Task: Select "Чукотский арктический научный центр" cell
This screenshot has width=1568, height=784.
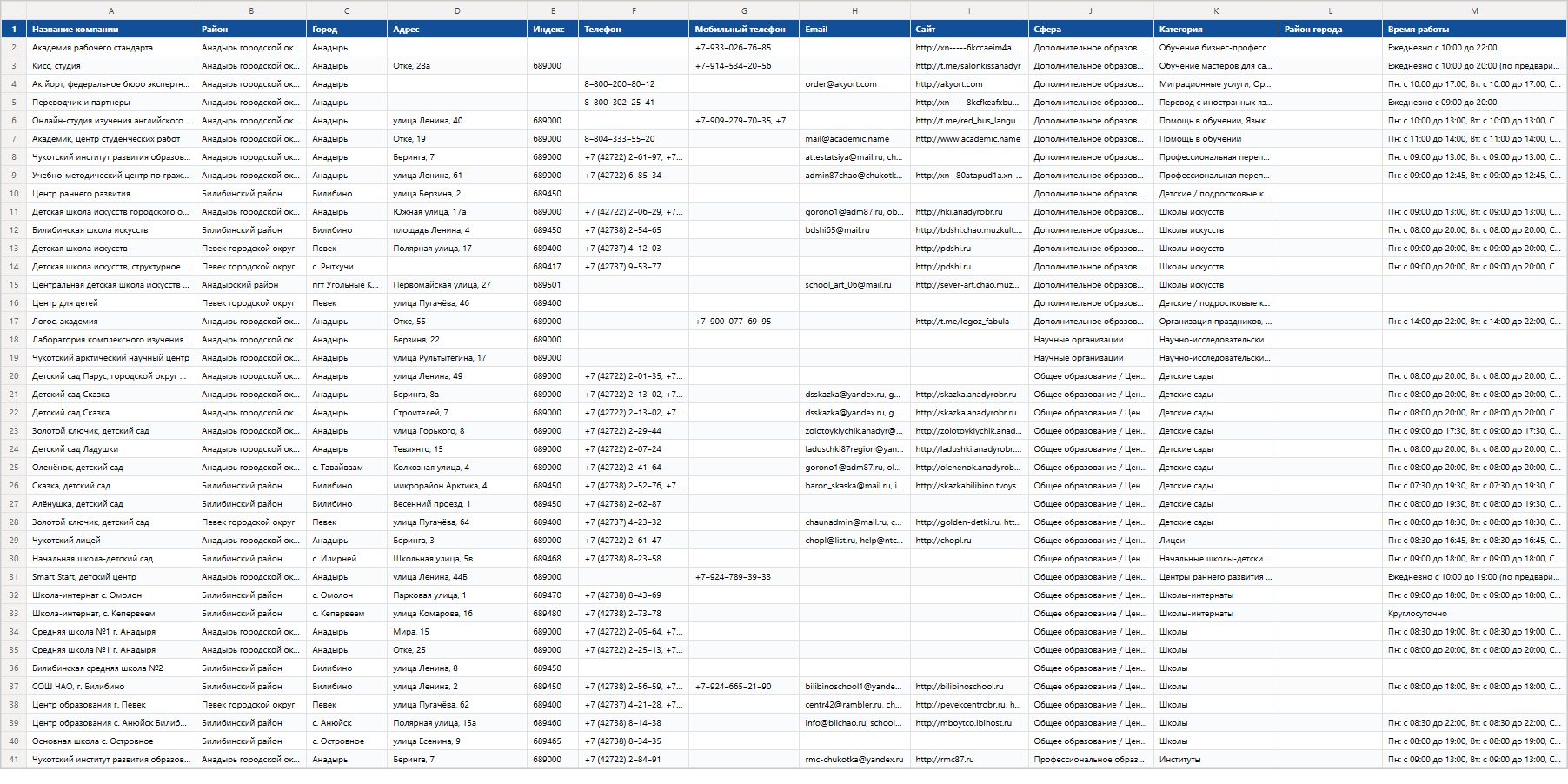Action: (111, 358)
